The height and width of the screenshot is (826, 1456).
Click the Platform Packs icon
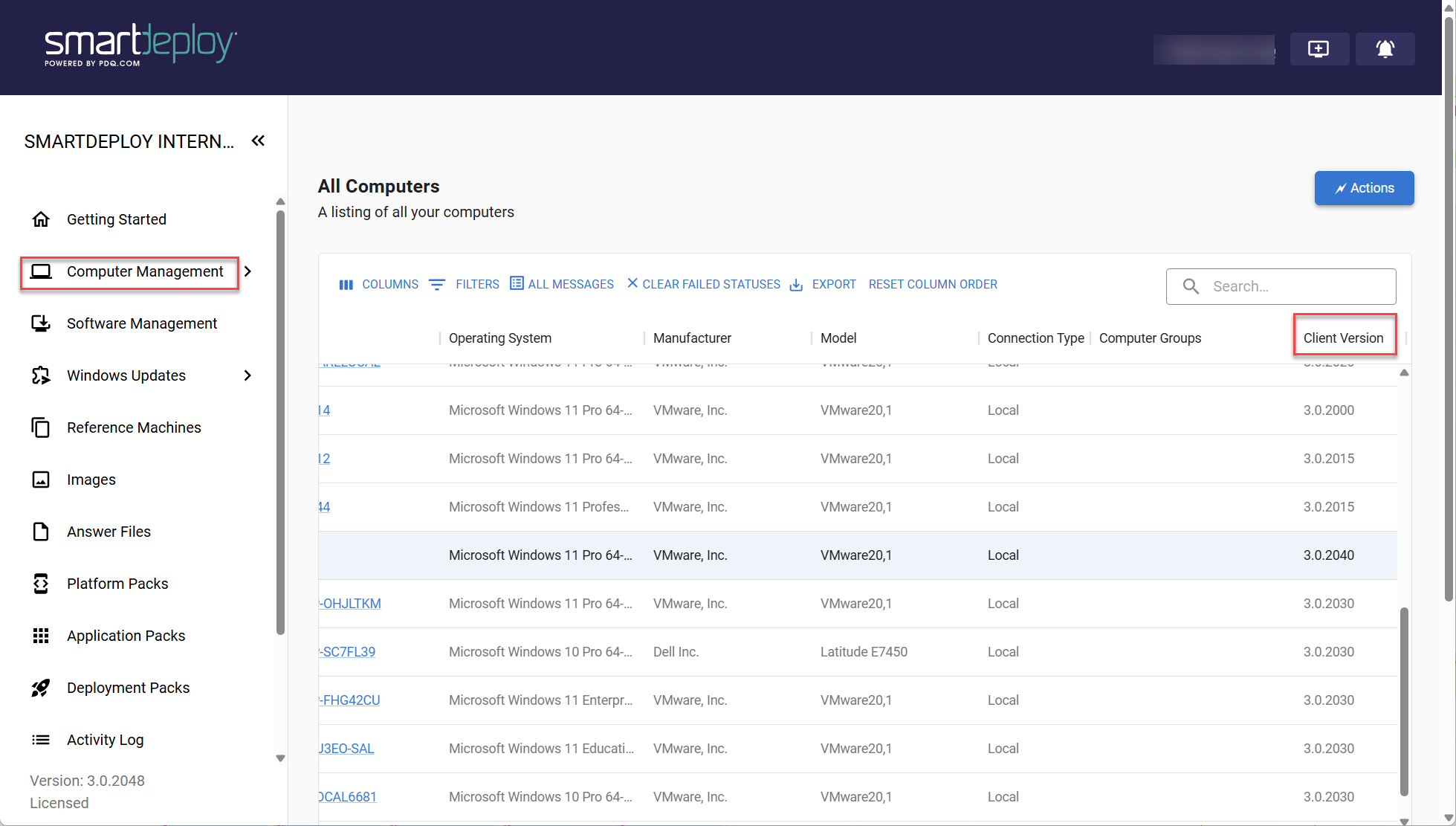(x=41, y=584)
